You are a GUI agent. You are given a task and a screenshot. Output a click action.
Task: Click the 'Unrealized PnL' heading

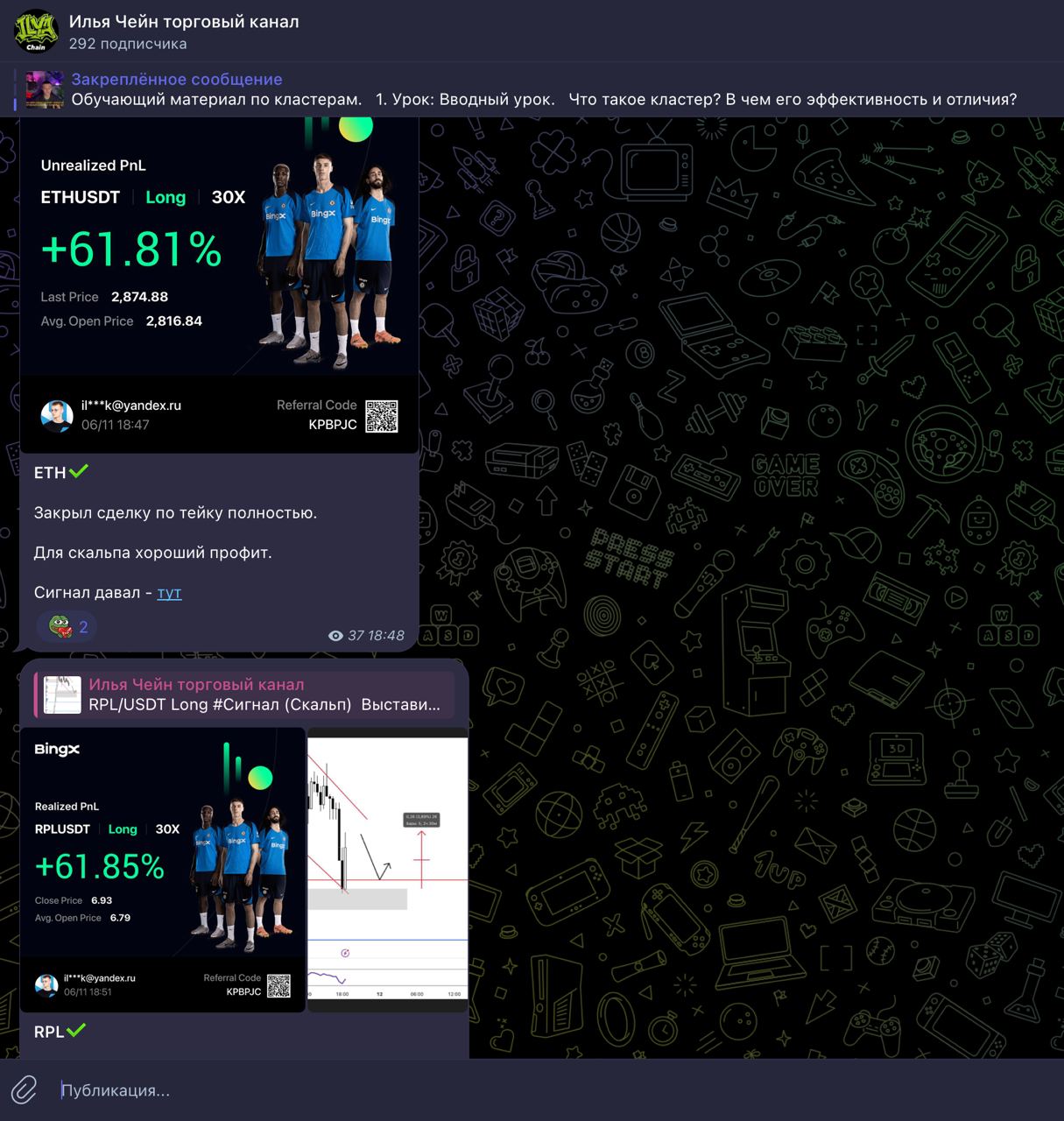(x=94, y=166)
